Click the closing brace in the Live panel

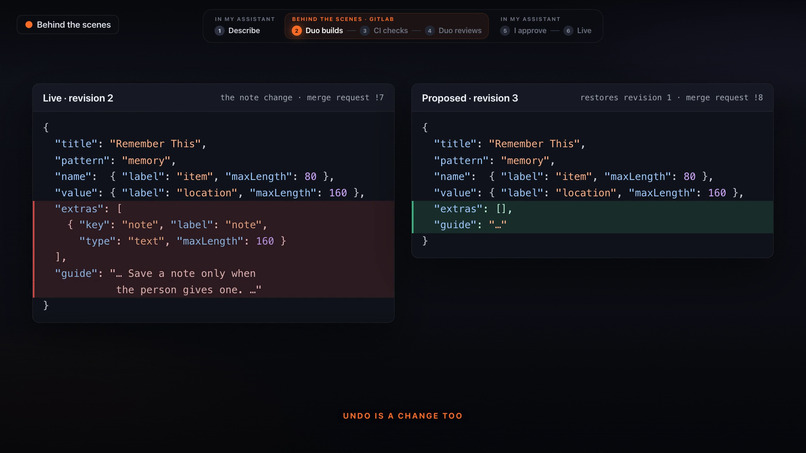pos(46,305)
